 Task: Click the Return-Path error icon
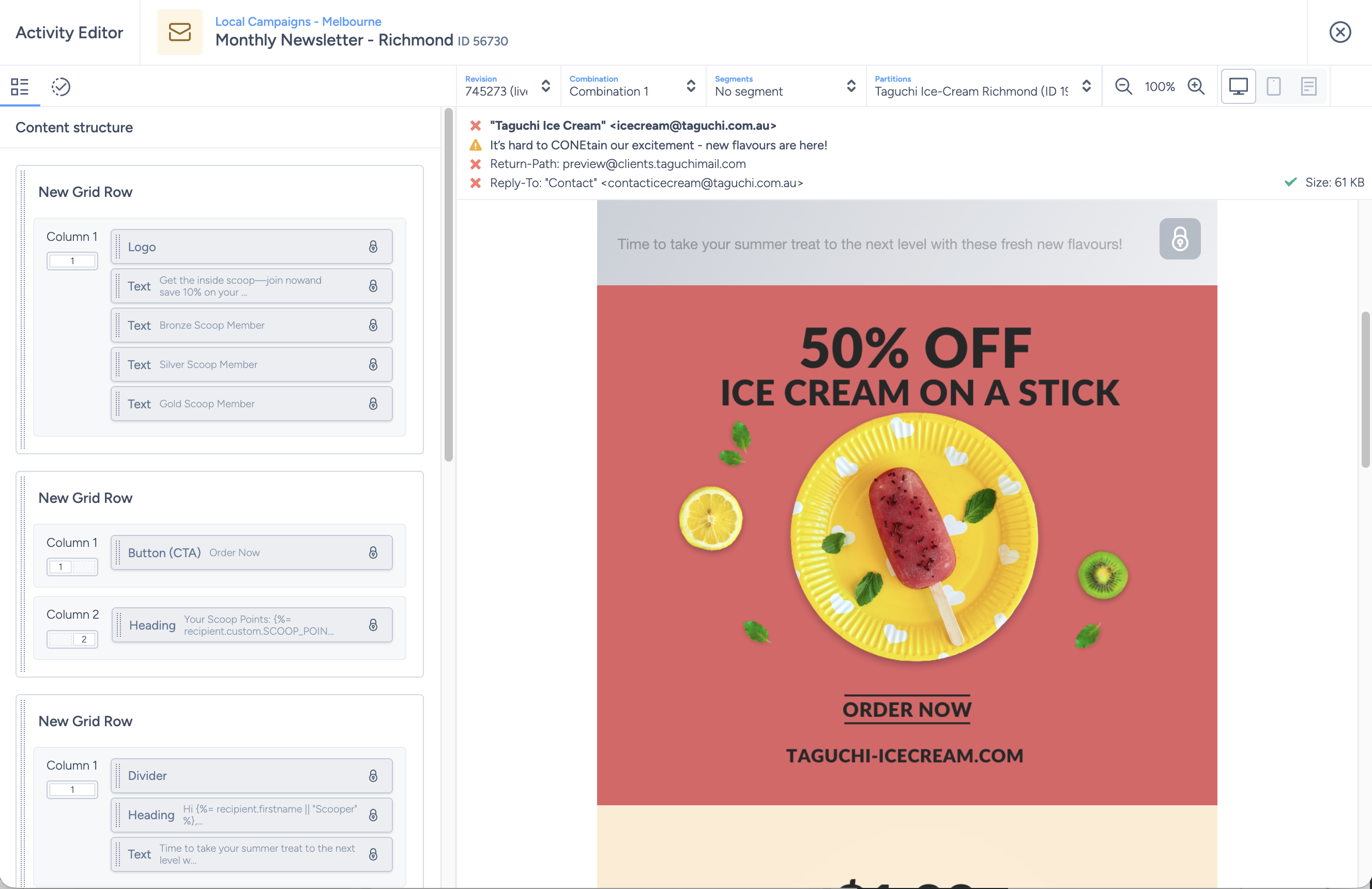click(476, 164)
